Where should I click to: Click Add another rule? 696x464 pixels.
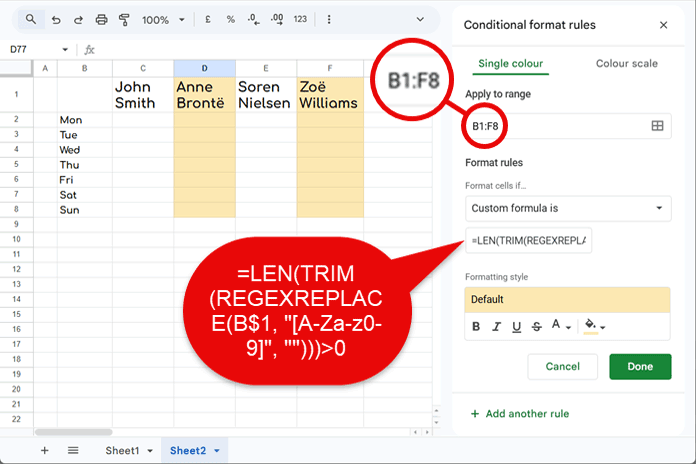click(x=520, y=414)
